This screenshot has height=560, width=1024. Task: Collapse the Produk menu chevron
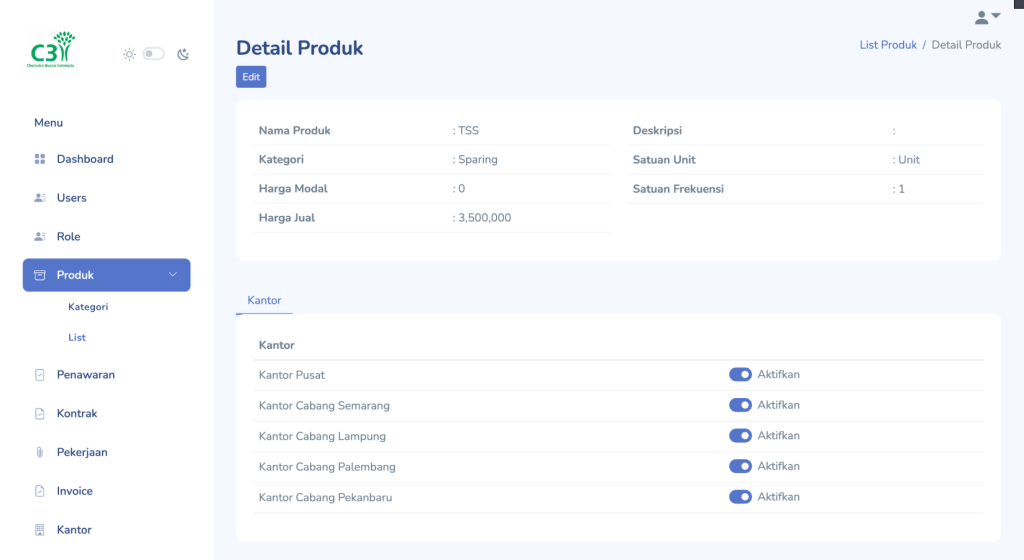click(x=172, y=275)
